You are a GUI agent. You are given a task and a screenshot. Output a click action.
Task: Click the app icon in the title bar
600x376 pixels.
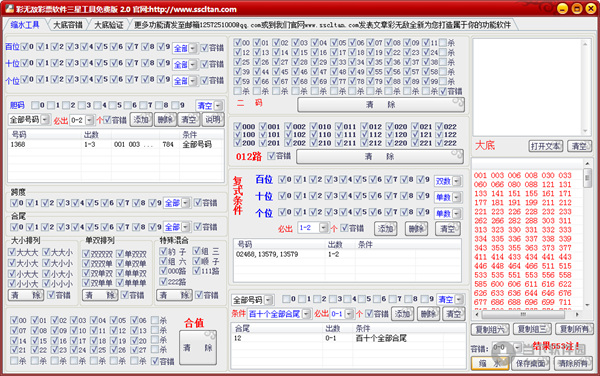click(x=9, y=8)
